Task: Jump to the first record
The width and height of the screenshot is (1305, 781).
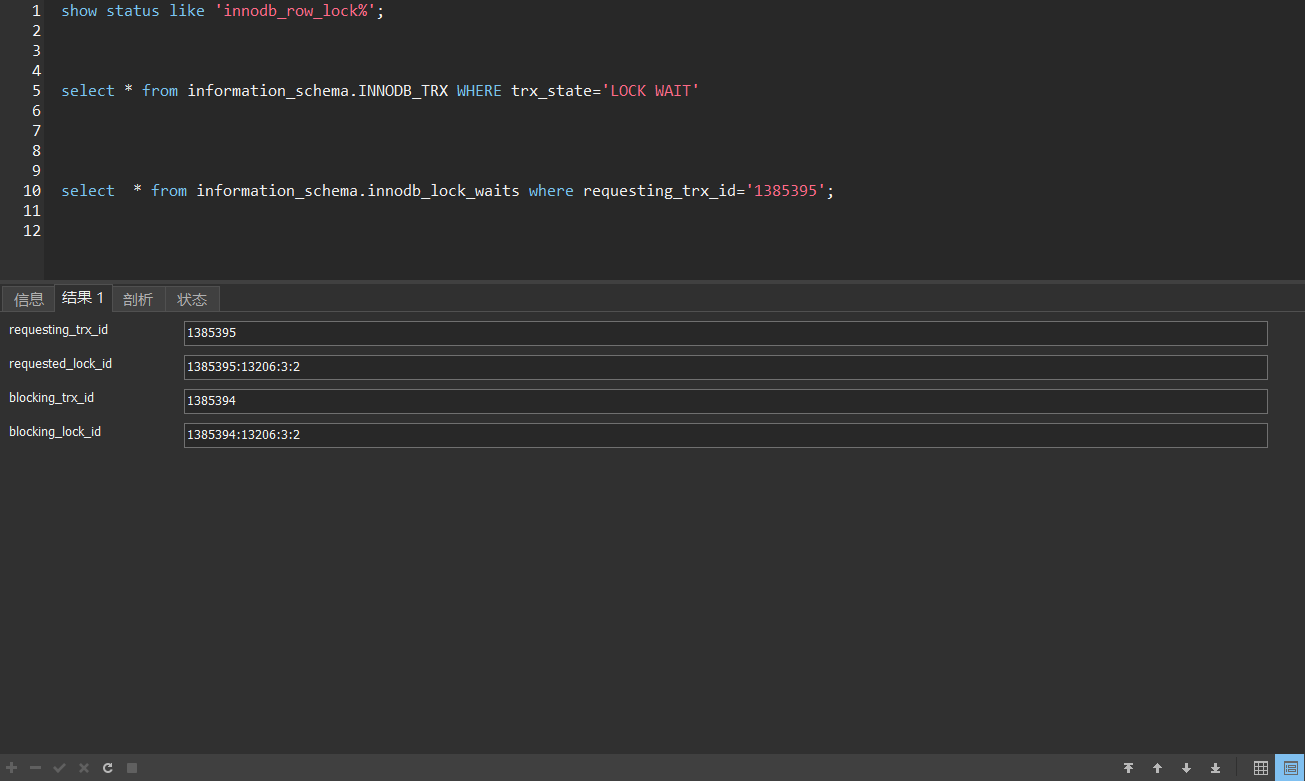Action: (x=1129, y=767)
